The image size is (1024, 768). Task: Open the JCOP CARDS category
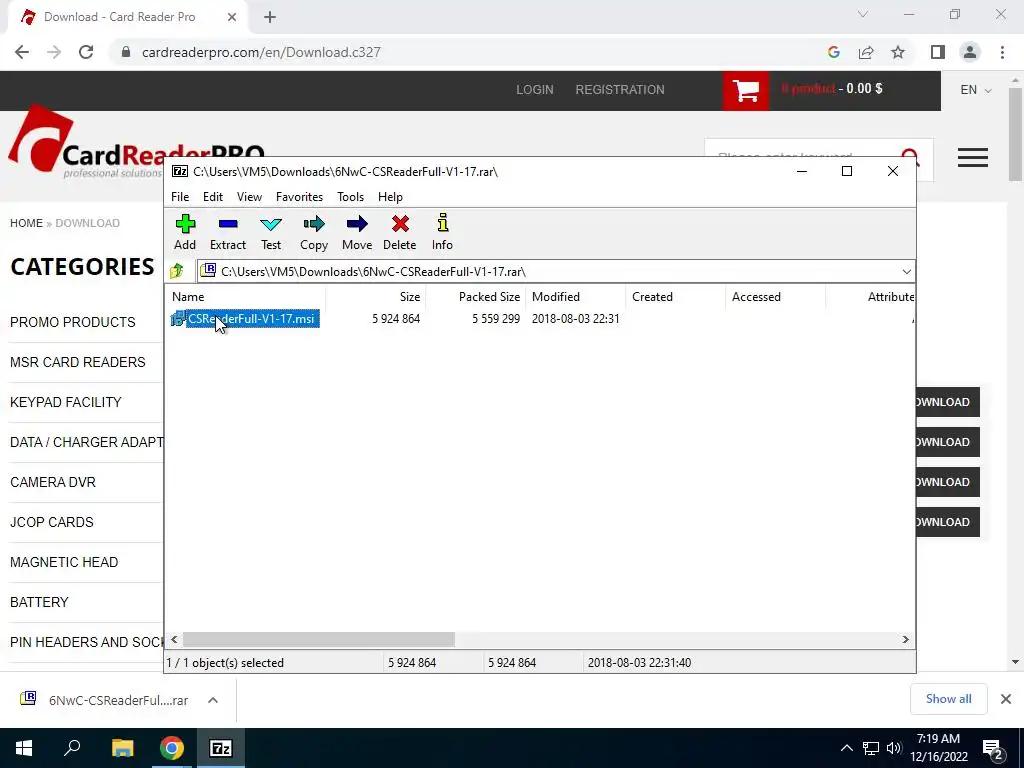click(x=52, y=522)
